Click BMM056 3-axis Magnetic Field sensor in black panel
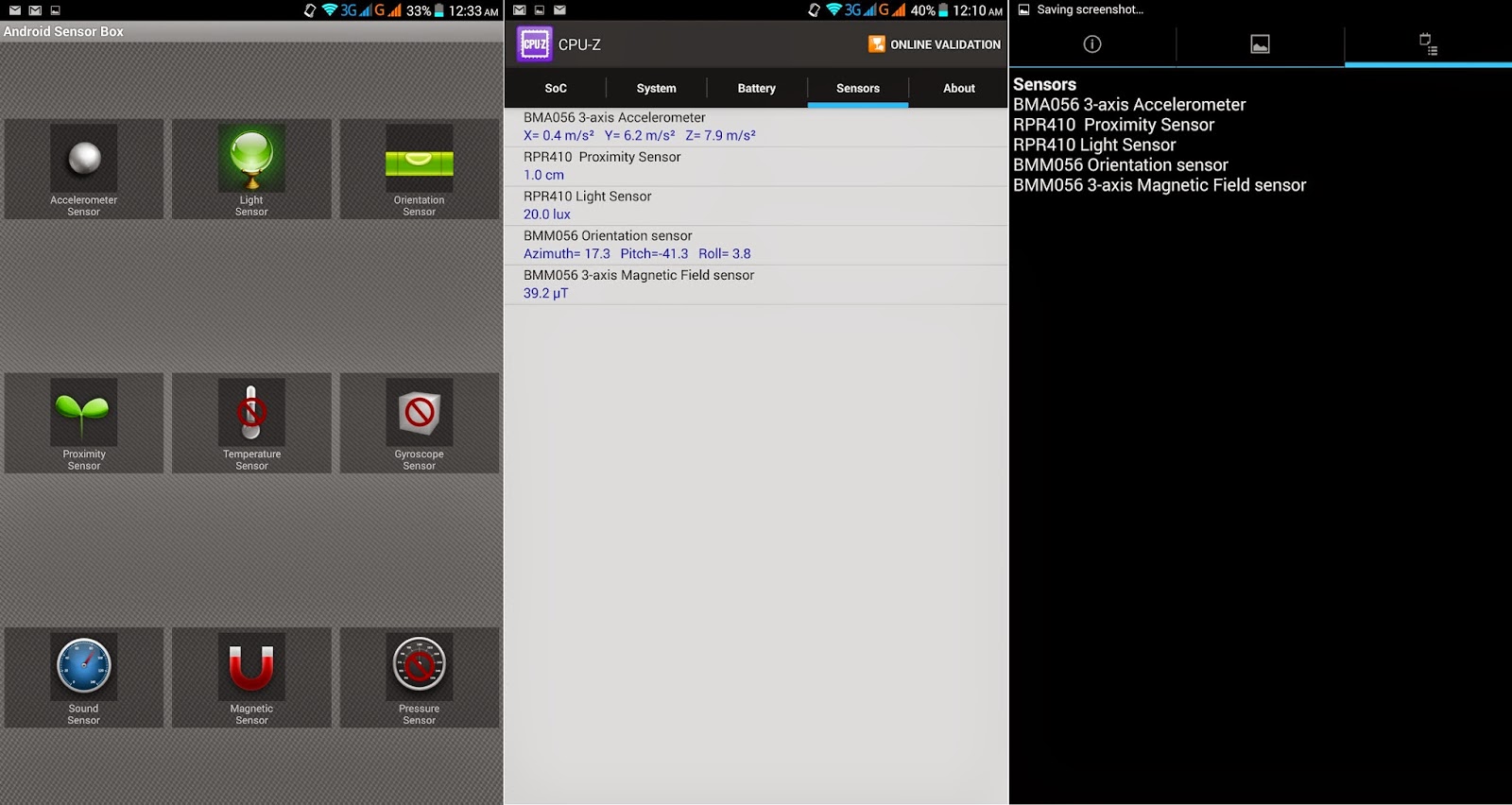The width and height of the screenshot is (1512, 805). pyautogui.click(x=1160, y=185)
